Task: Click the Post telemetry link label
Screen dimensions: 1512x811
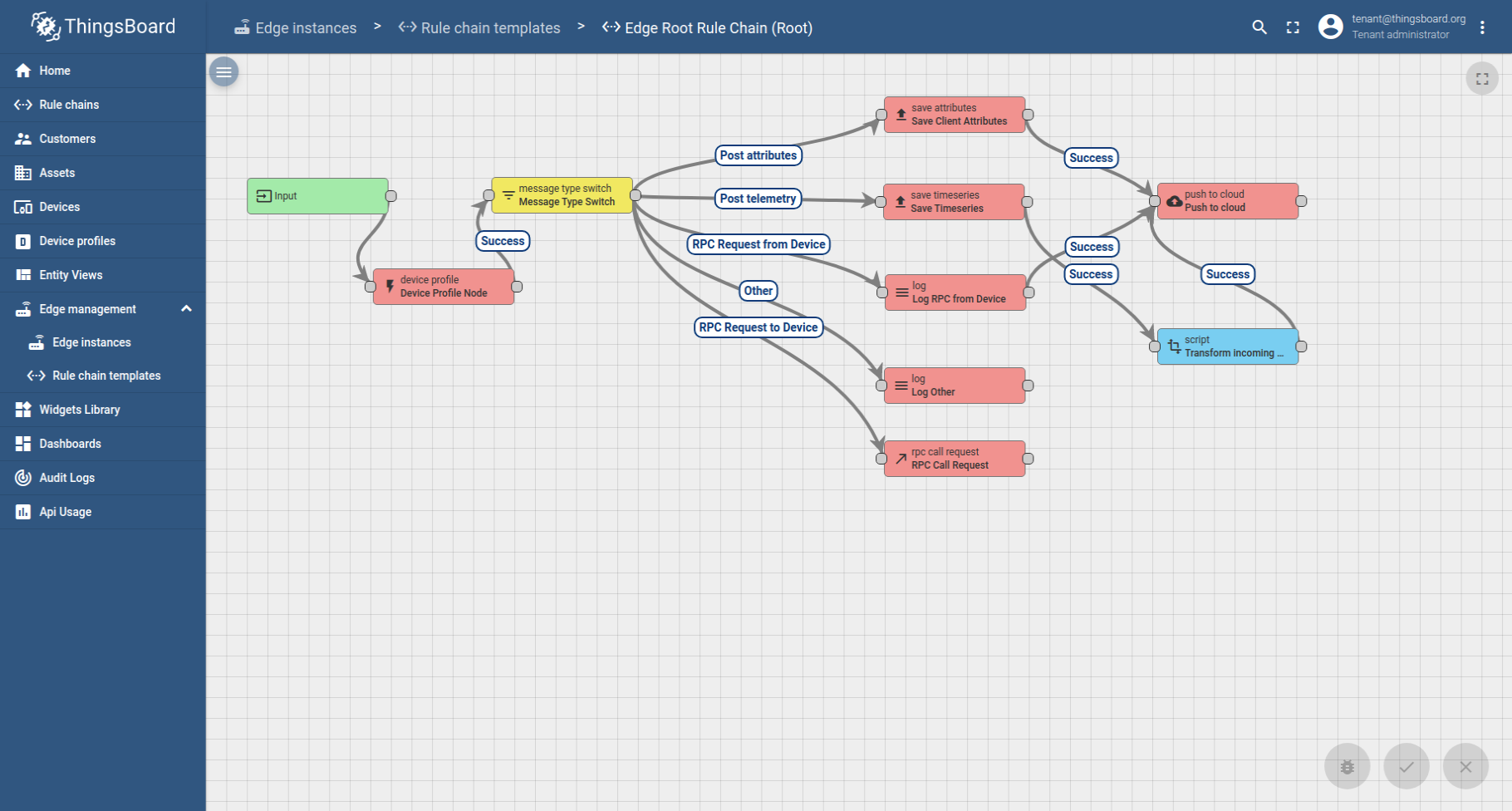Action: click(758, 199)
